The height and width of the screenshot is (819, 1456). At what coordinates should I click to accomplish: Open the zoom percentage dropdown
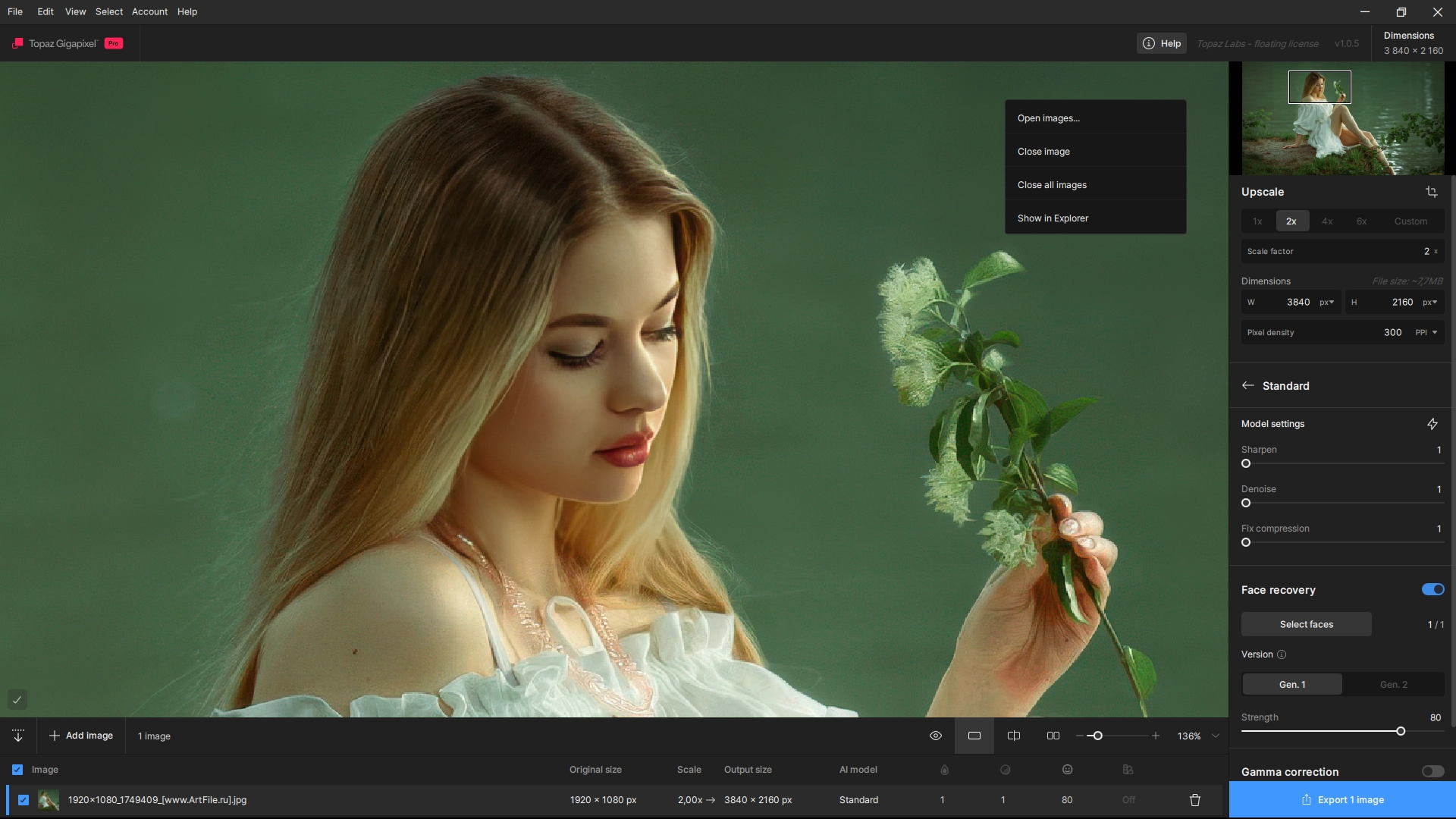tap(1216, 736)
